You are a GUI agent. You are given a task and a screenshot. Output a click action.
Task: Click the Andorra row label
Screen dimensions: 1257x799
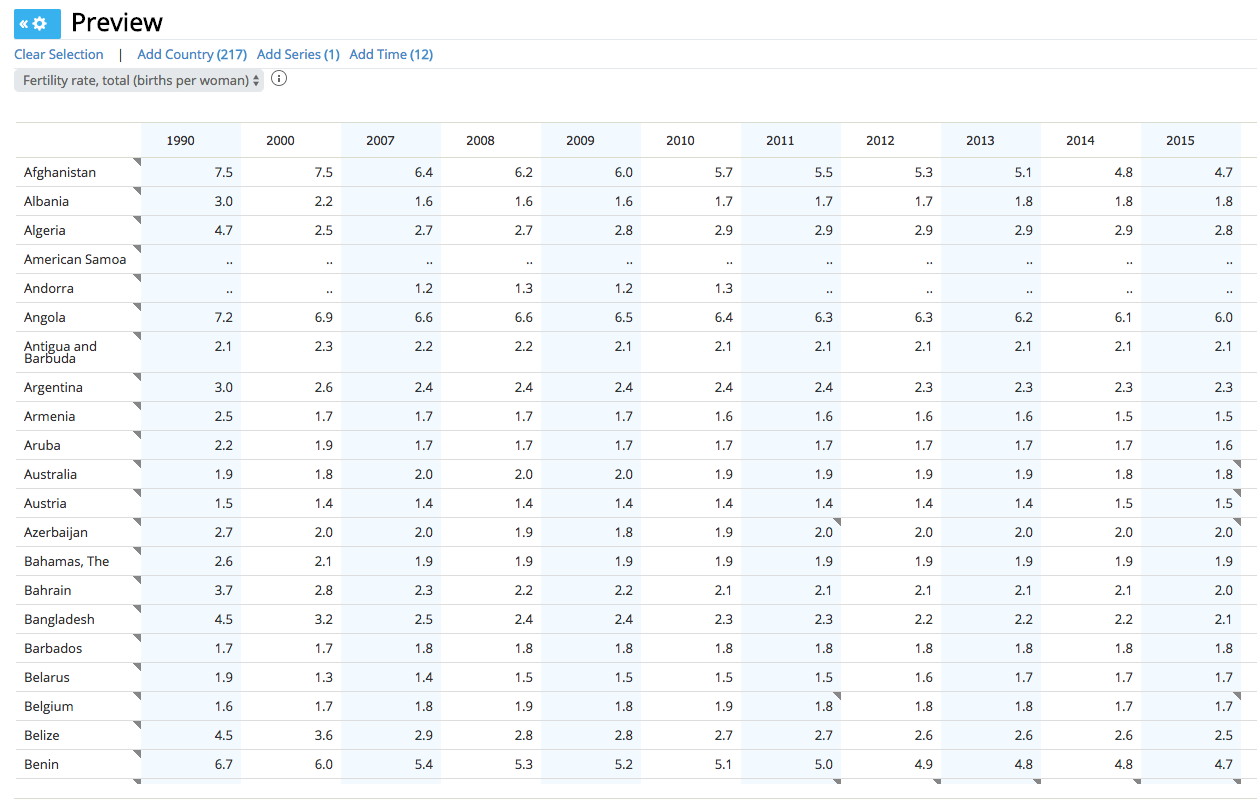49,288
